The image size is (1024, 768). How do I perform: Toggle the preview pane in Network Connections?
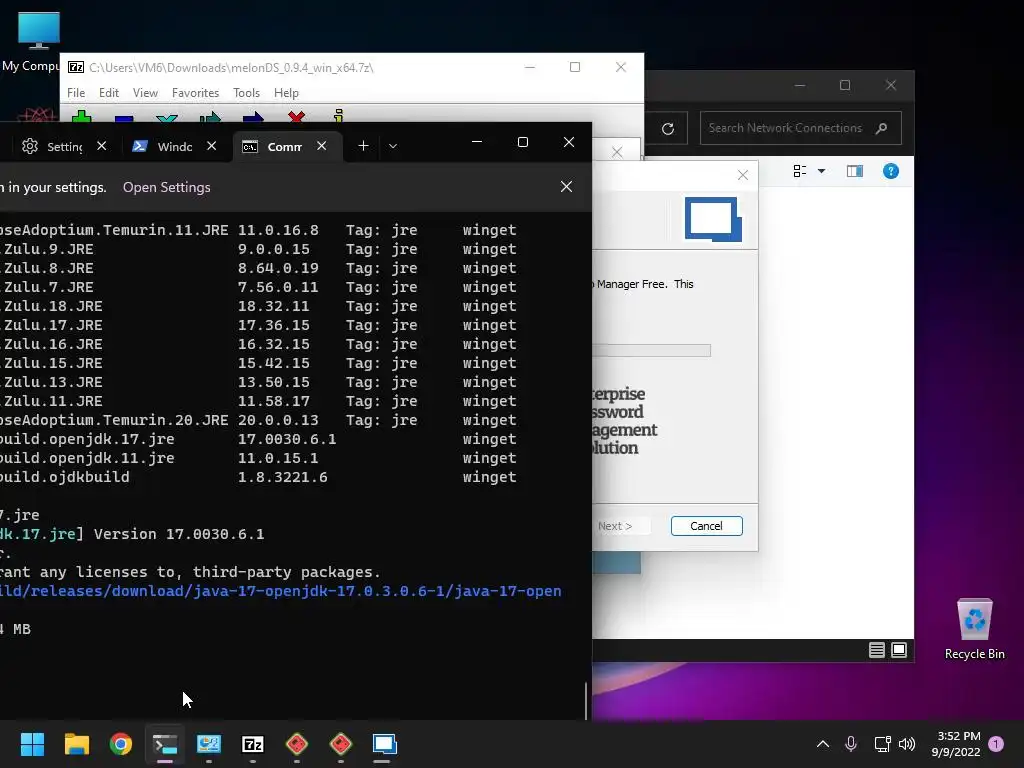tap(855, 171)
